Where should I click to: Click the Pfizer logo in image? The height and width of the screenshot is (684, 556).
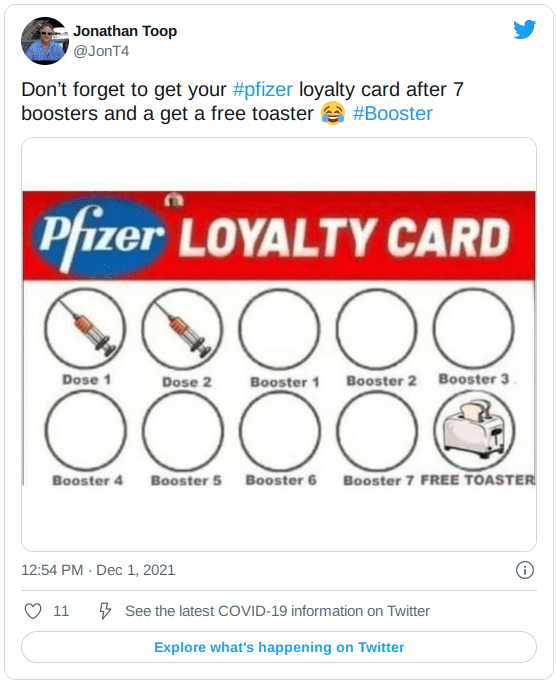100,237
